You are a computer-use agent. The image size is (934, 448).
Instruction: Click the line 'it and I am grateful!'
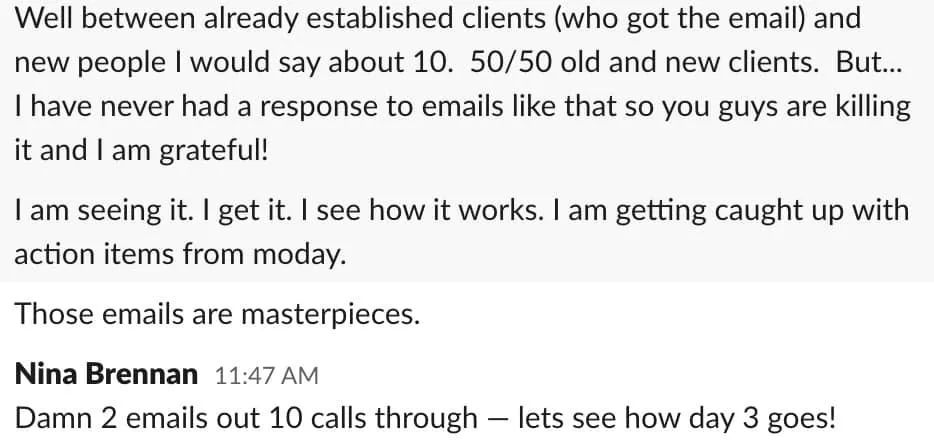point(141,151)
